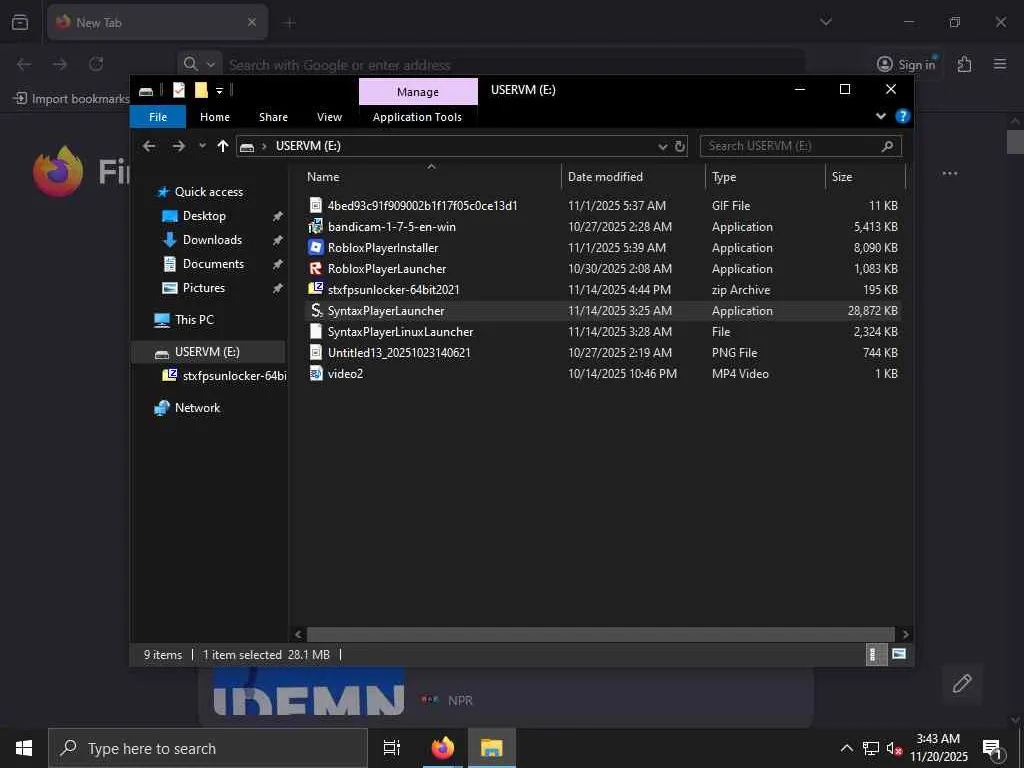Open Customize Quick Access Toolbar dropdown
The height and width of the screenshot is (768, 1024).
[219, 91]
